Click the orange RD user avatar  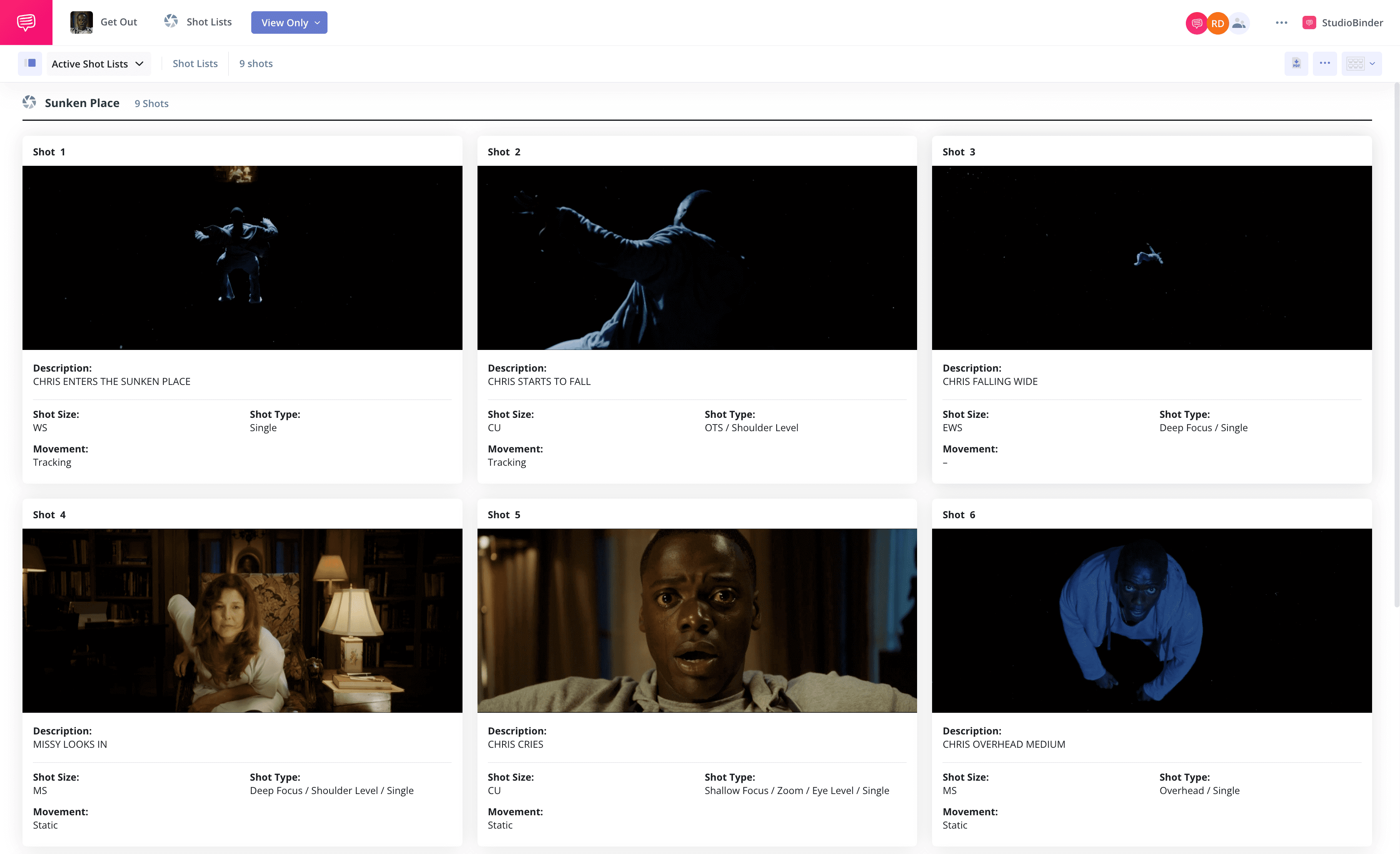click(x=1217, y=23)
